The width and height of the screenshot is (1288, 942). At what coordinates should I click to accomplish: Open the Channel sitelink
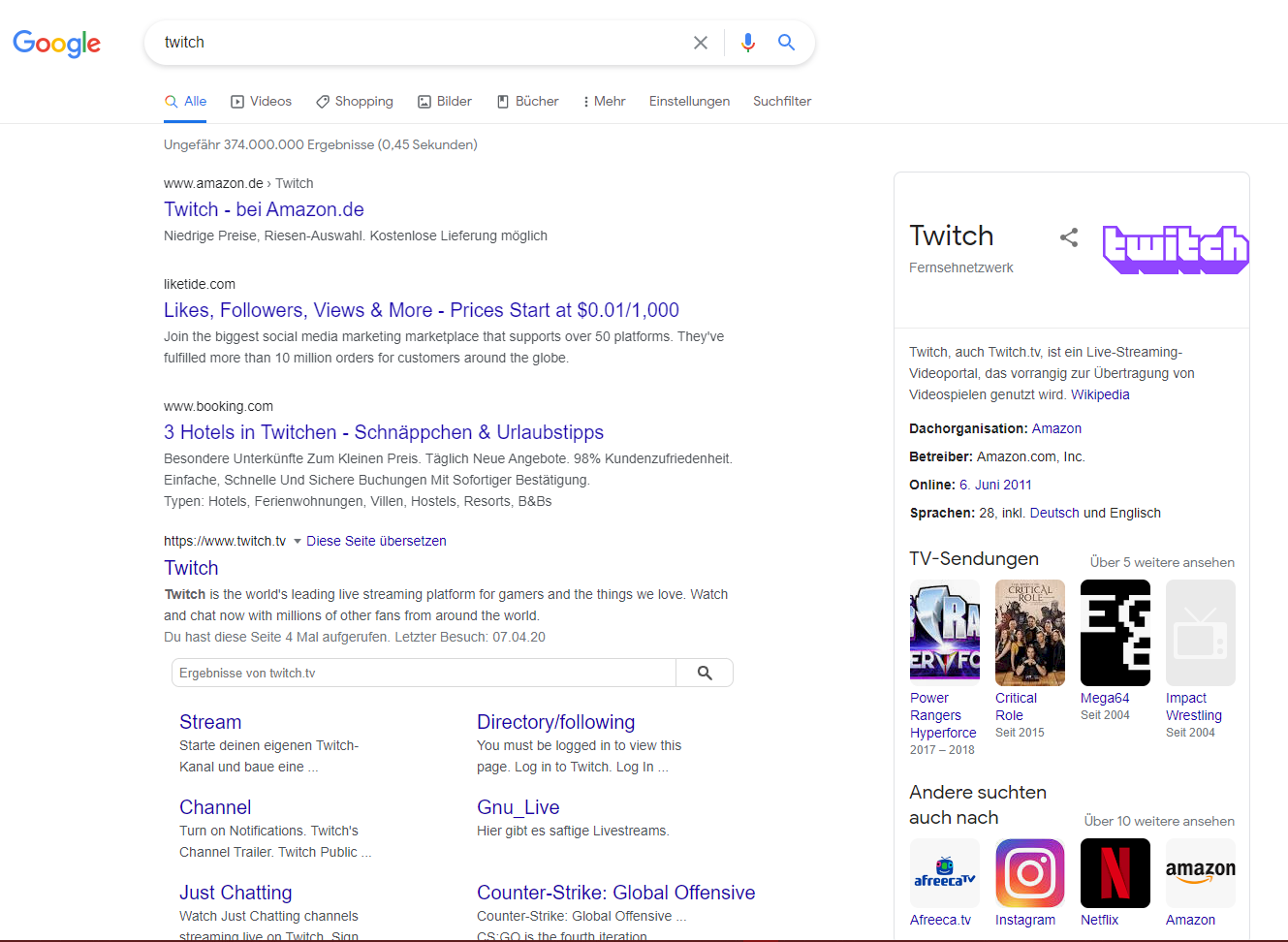tap(215, 807)
